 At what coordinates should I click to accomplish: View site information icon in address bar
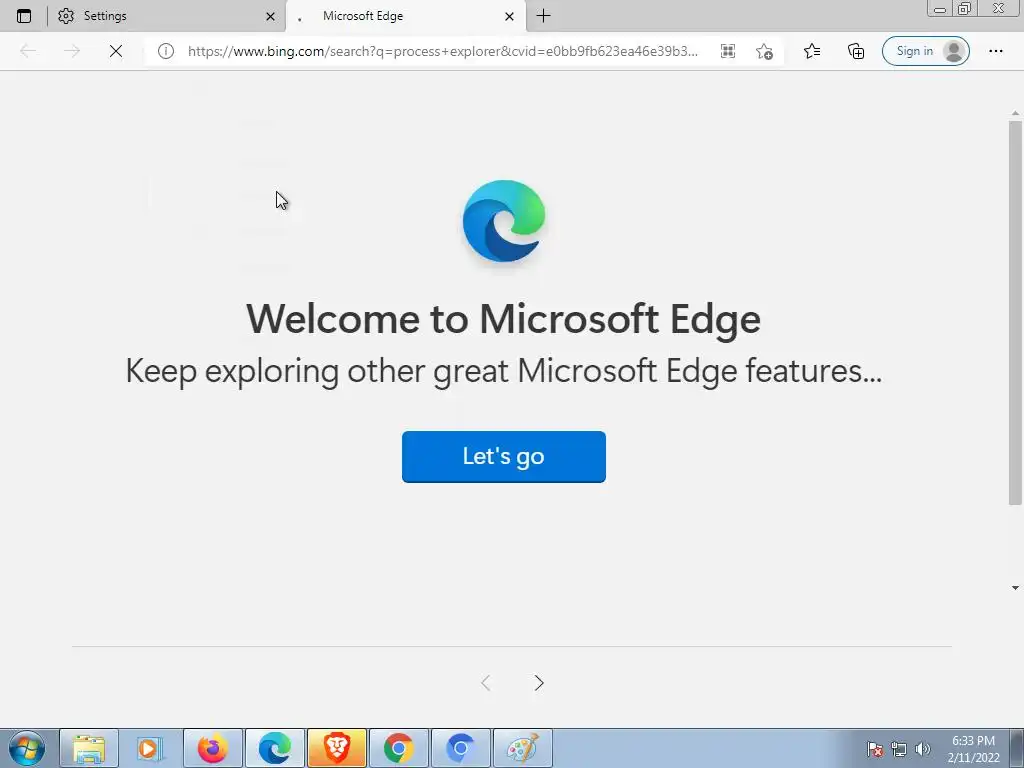166,51
